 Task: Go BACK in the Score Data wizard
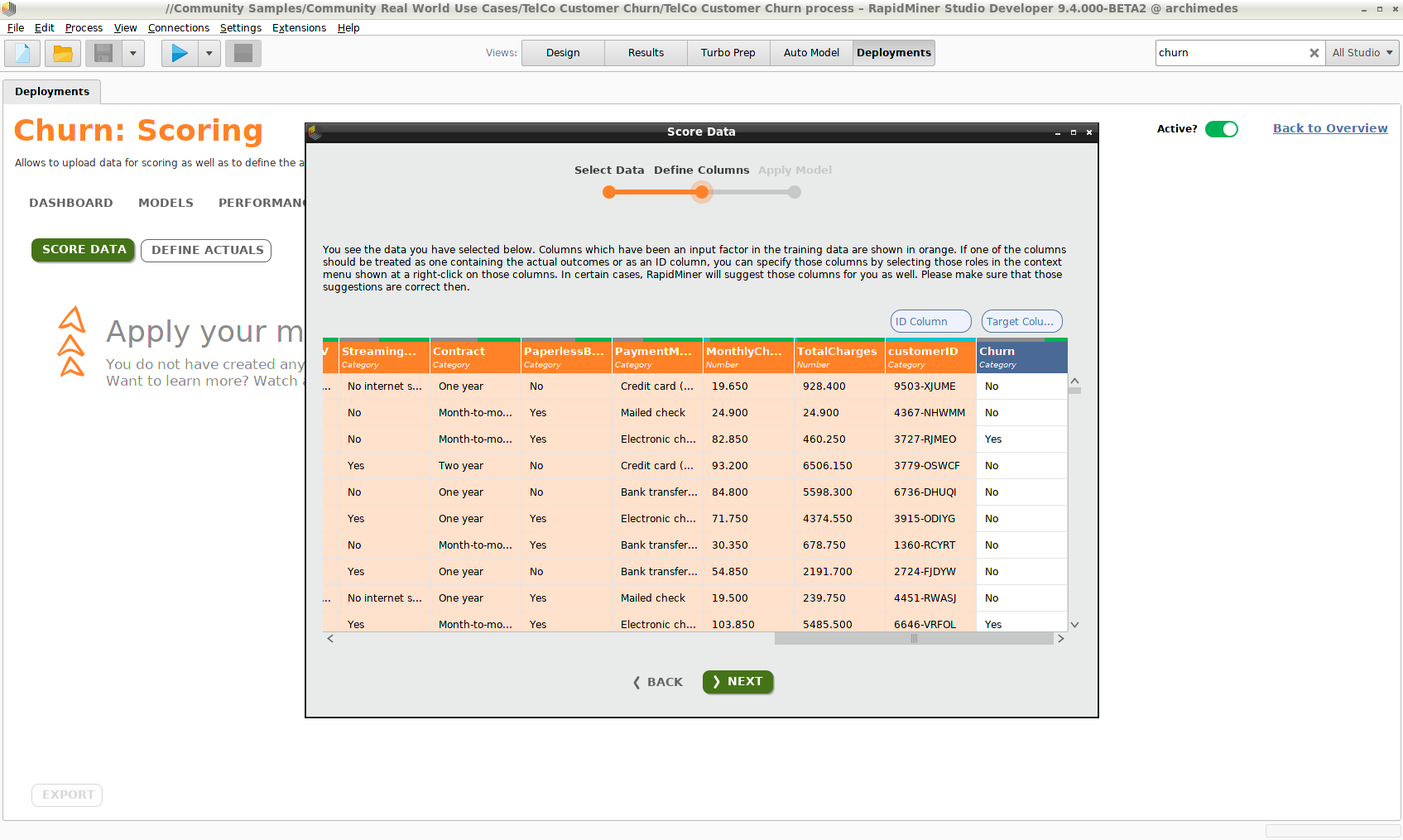pos(657,682)
